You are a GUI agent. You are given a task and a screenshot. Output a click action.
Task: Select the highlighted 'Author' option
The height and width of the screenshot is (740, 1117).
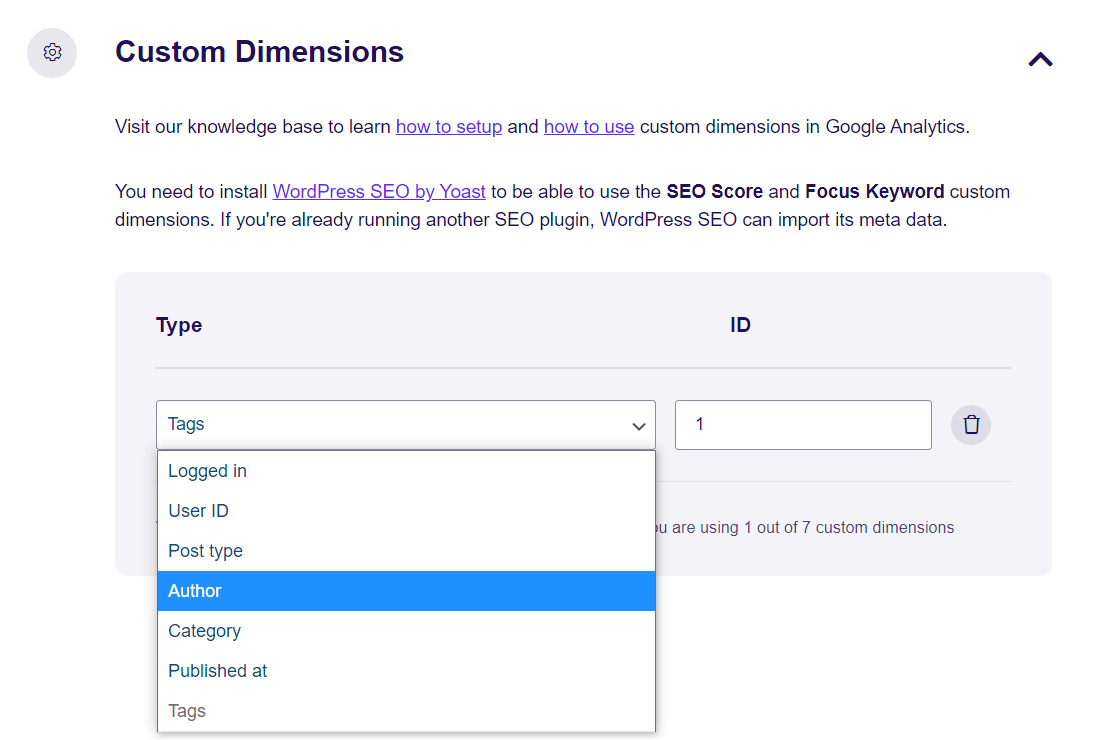[406, 590]
